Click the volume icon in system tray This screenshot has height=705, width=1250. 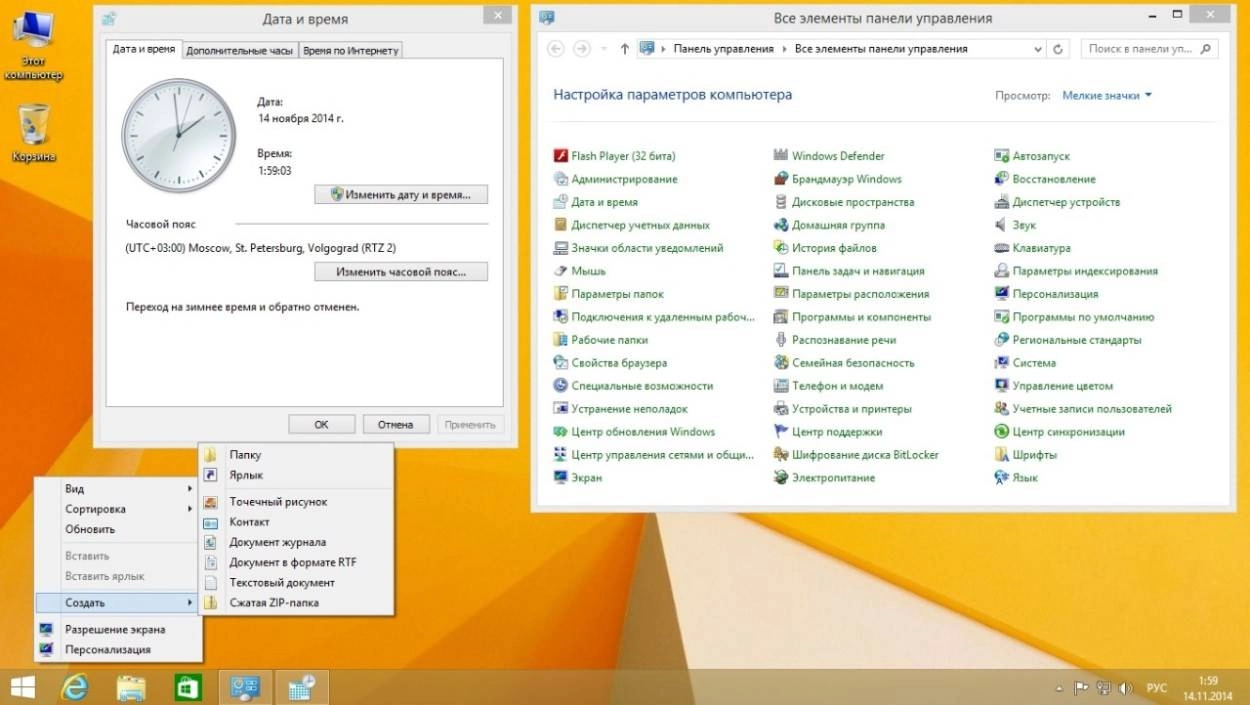[1125, 688]
